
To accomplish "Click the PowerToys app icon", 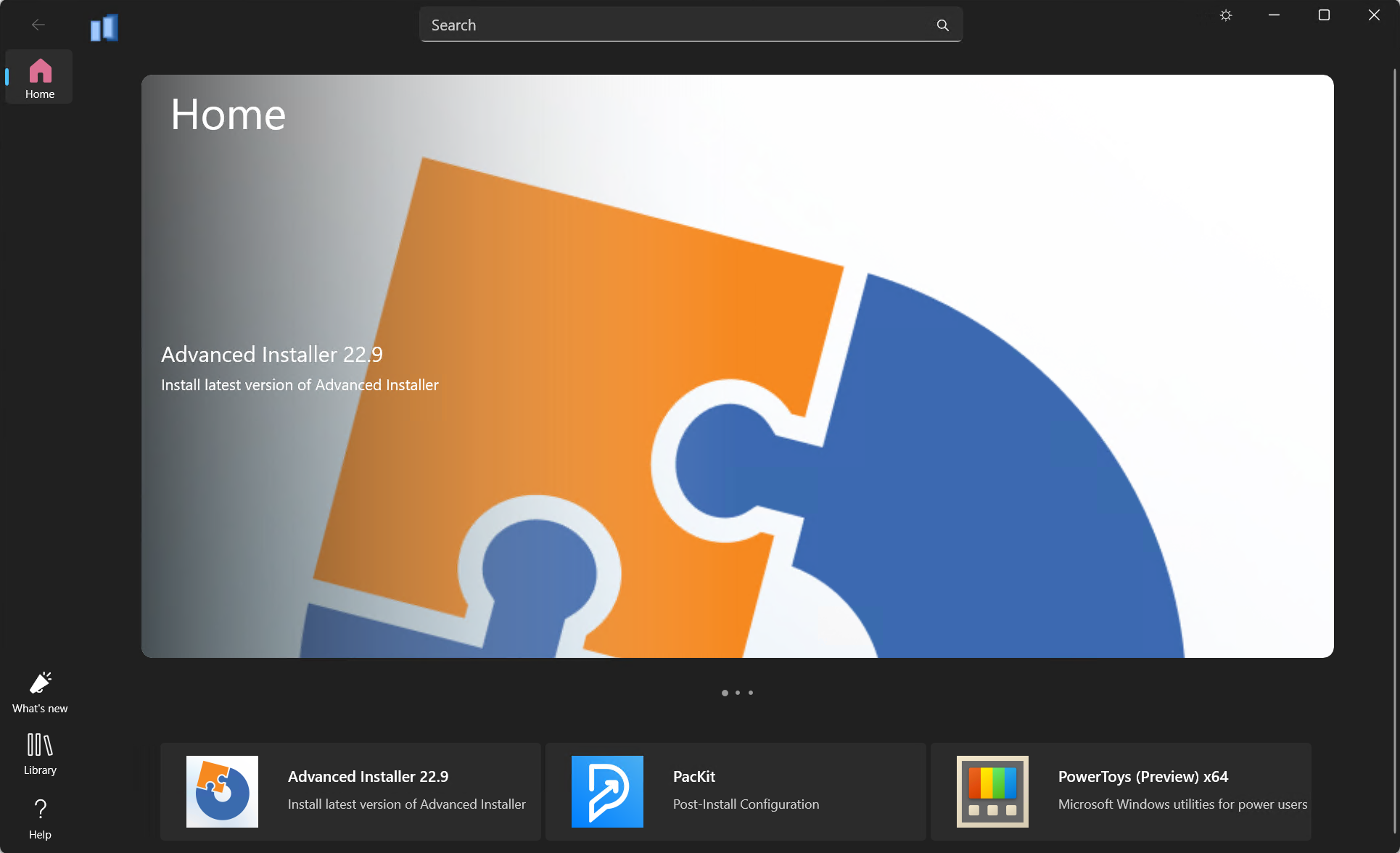I will coord(992,791).
